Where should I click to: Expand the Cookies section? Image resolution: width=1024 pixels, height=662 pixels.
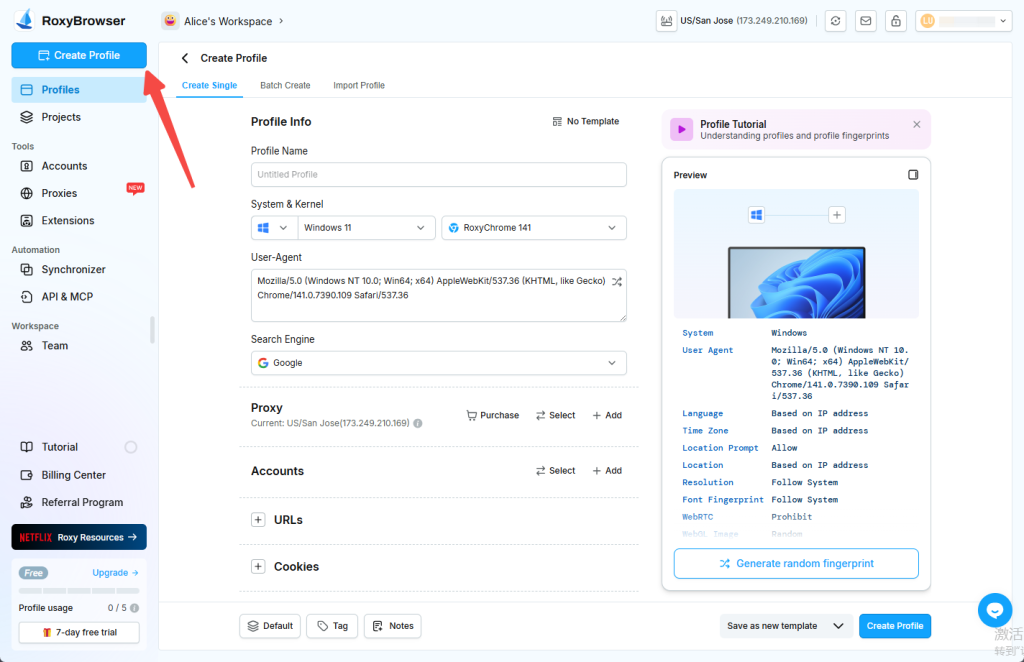pos(258,567)
